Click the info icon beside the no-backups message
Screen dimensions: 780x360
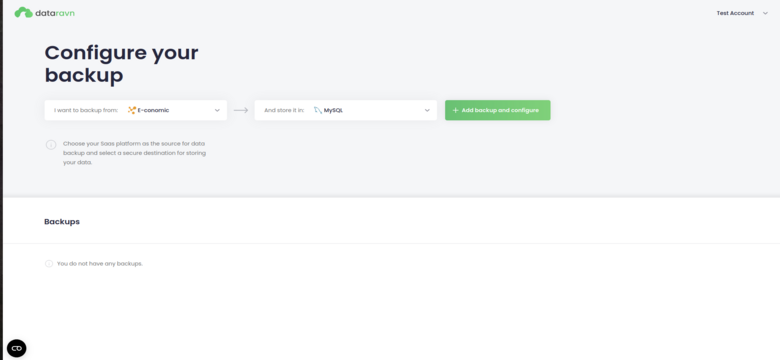(x=49, y=264)
